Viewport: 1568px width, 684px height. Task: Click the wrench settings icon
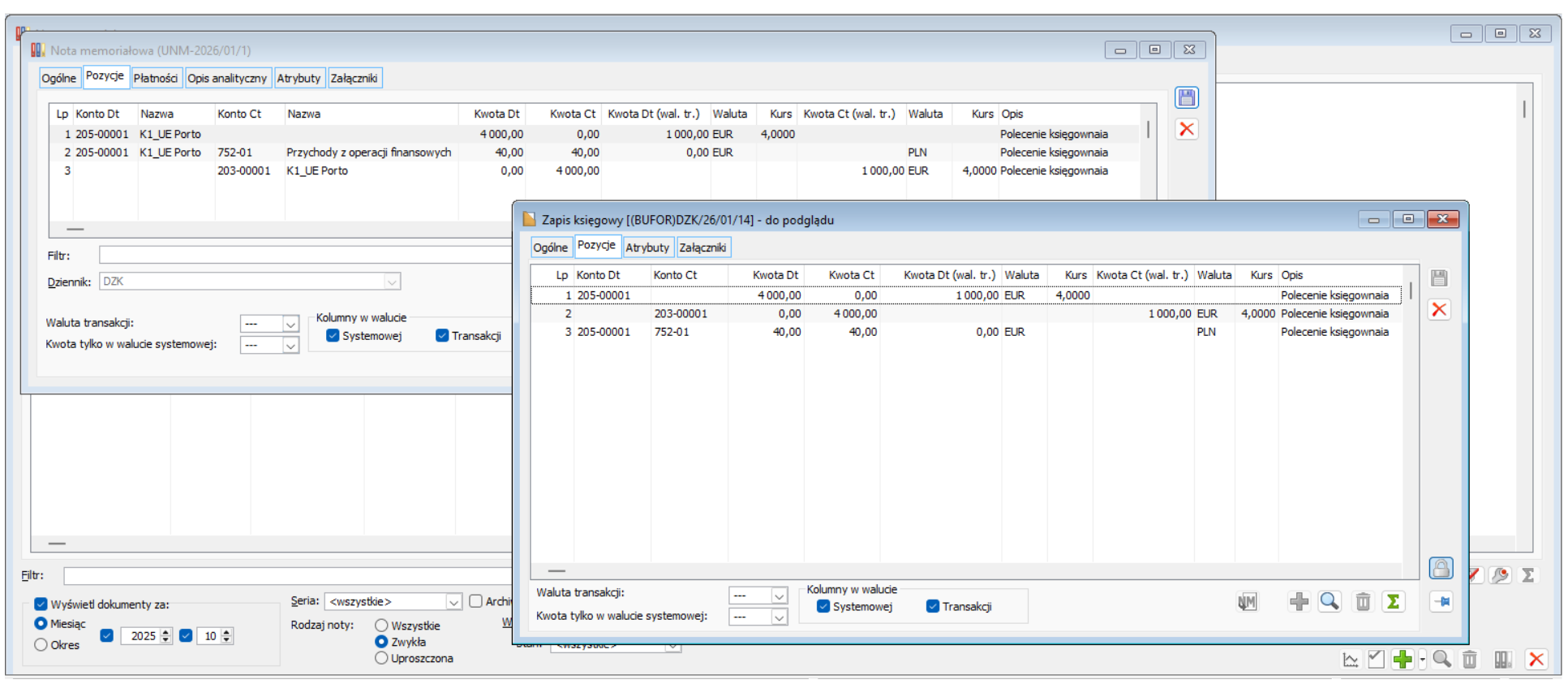[1501, 575]
